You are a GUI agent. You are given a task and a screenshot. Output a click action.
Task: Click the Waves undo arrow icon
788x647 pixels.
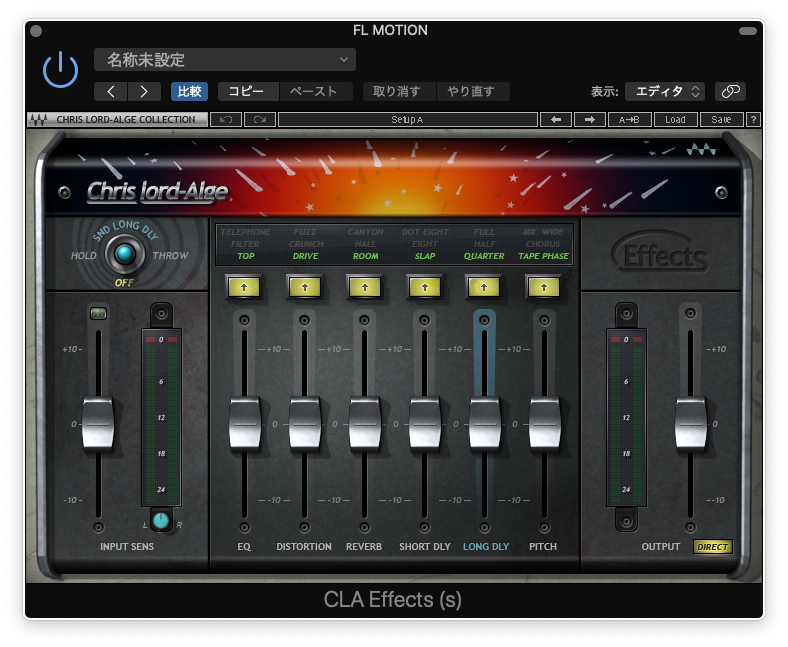[x=226, y=120]
